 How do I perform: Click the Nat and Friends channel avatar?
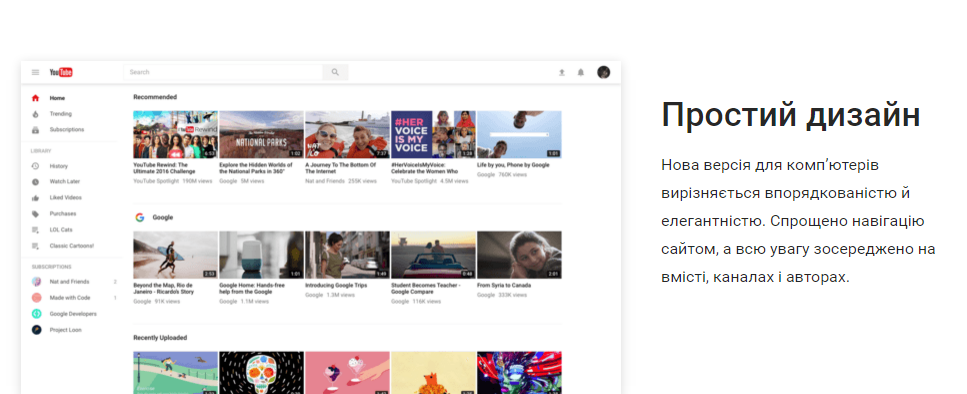click(x=36, y=282)
